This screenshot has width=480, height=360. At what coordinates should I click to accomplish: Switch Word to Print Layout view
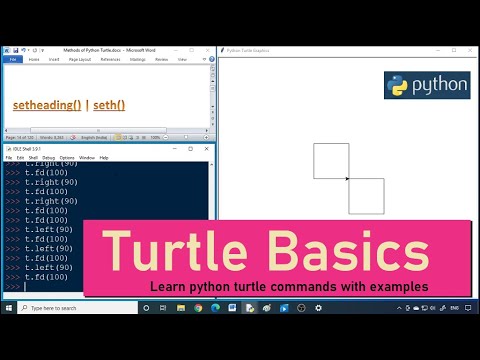coord(118,137)
